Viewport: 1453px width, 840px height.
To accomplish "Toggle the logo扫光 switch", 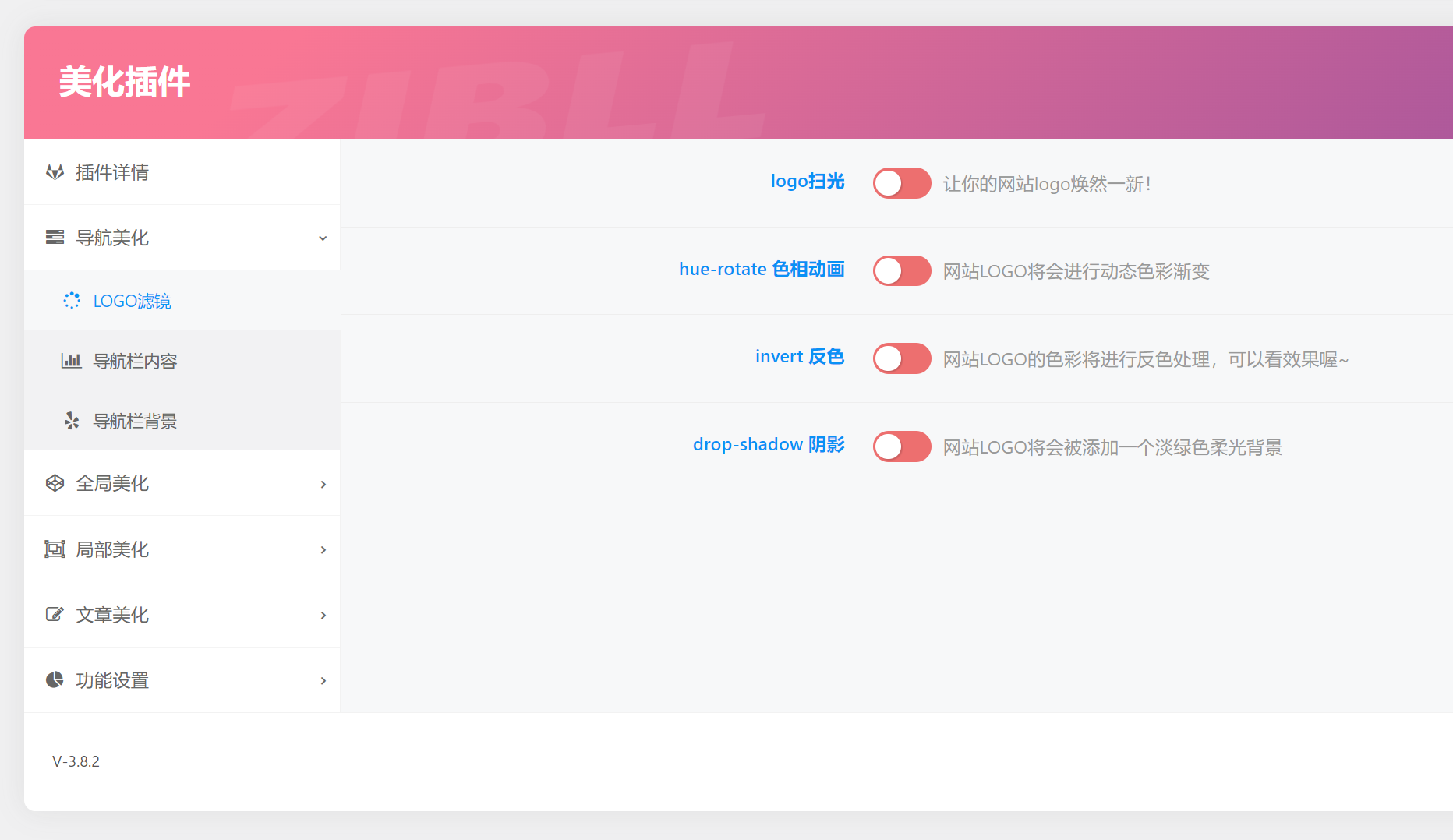I will 901,183.
